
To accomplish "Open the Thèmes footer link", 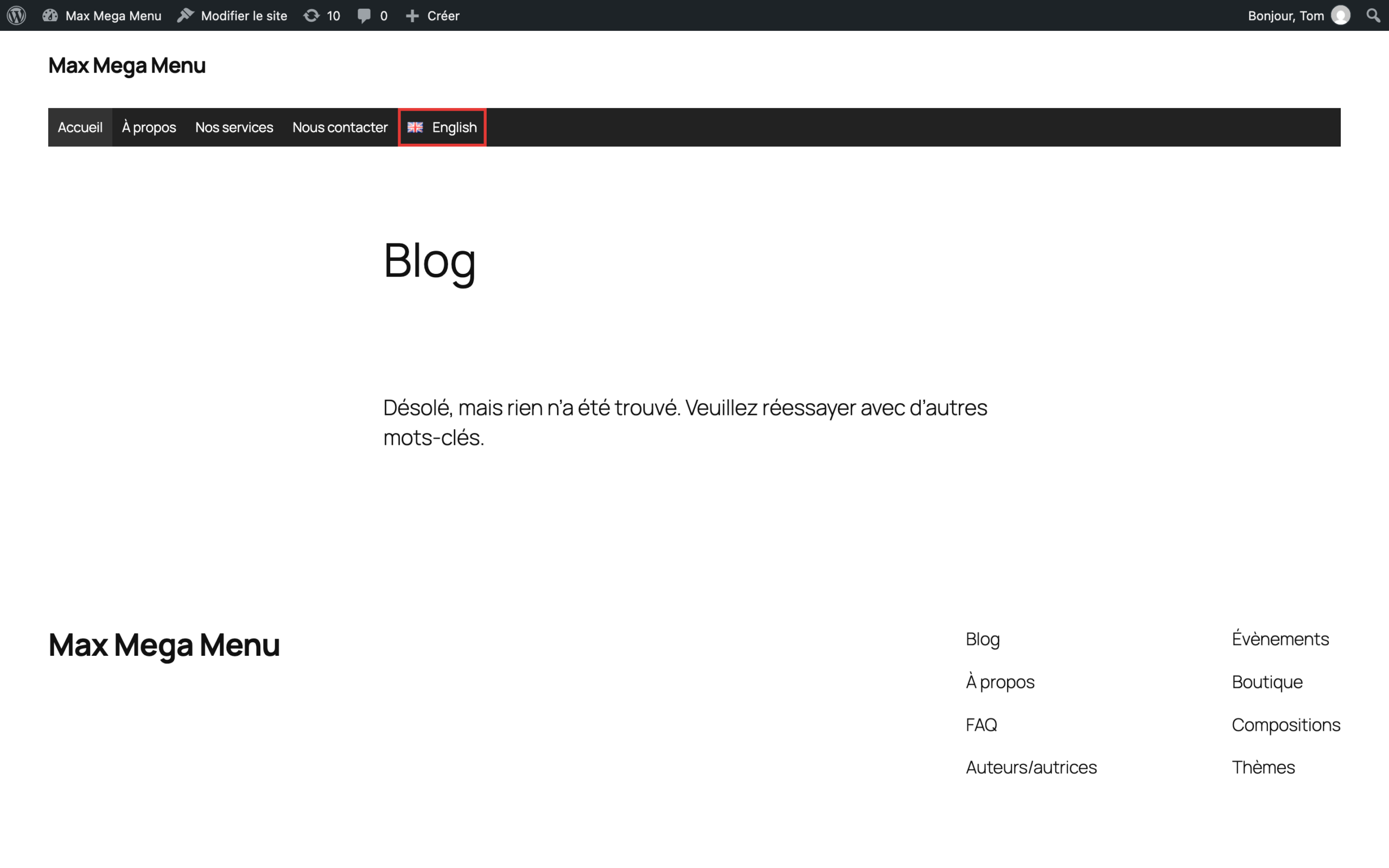I will (x=1263, y=768).
